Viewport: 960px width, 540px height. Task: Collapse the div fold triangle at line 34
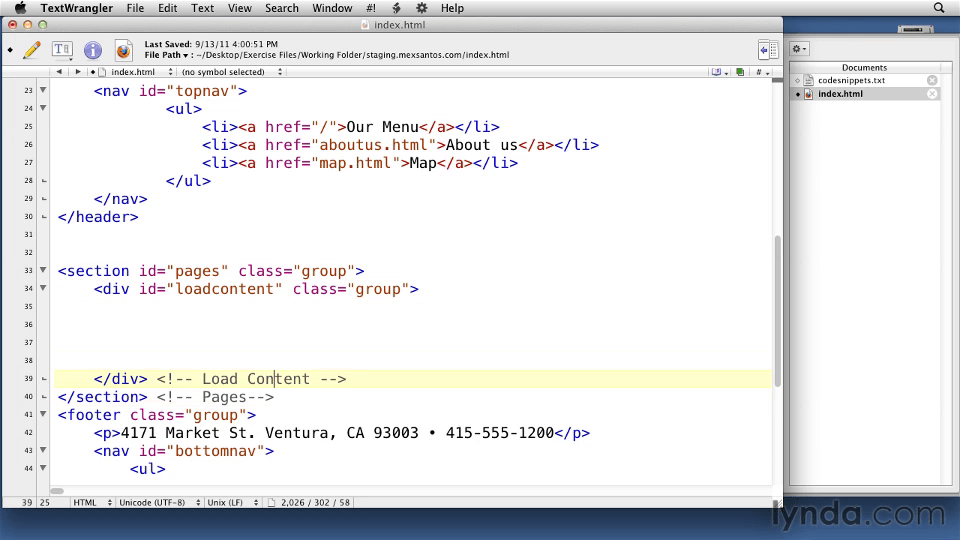tap(43, 288)
